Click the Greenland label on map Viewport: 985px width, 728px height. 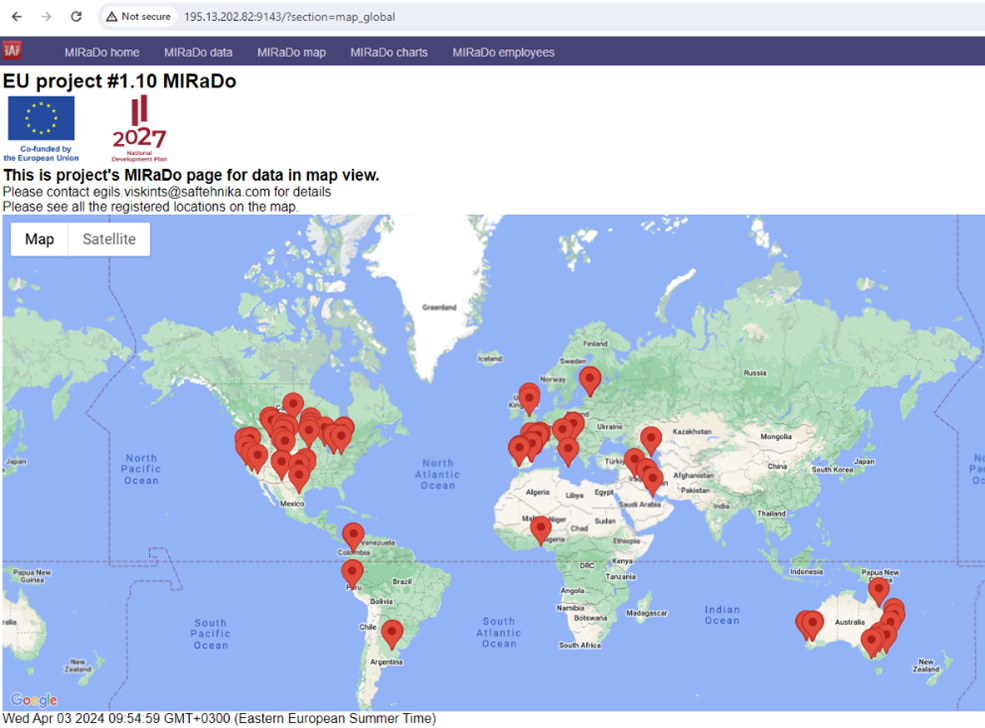pos(439,307)
